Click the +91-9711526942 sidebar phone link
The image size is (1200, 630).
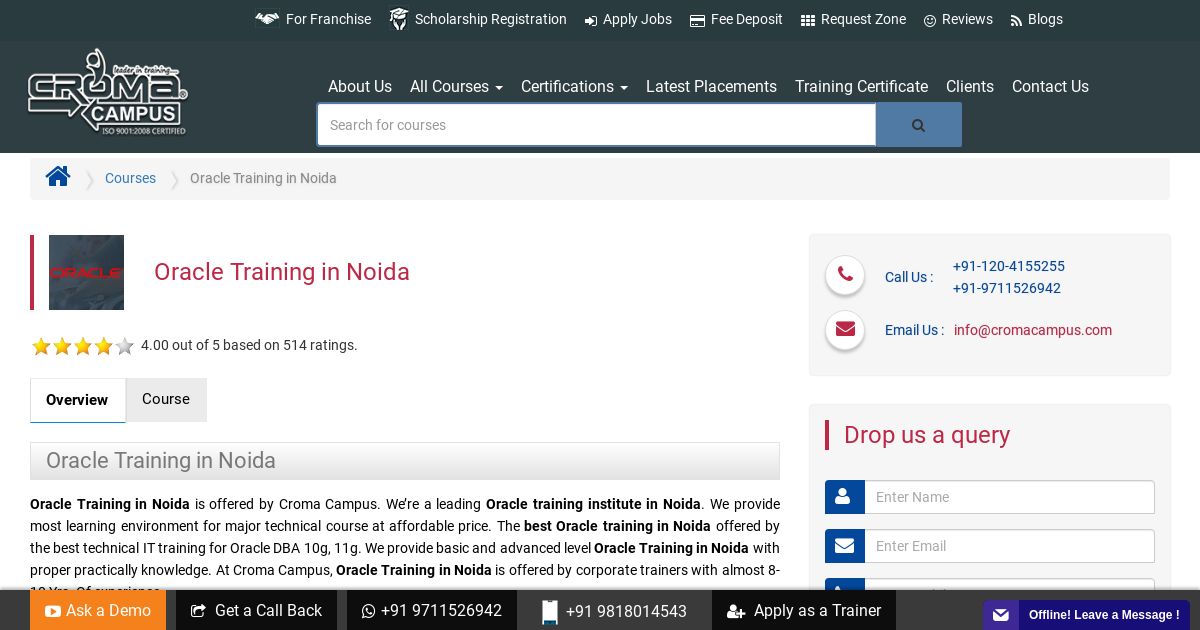coord(1006,288)
